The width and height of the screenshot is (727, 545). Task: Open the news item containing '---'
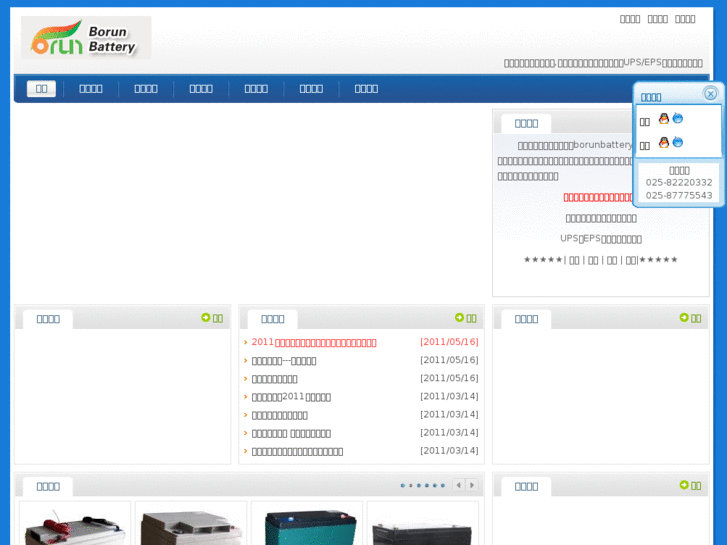pyautogui.click(x=284, y=361)
